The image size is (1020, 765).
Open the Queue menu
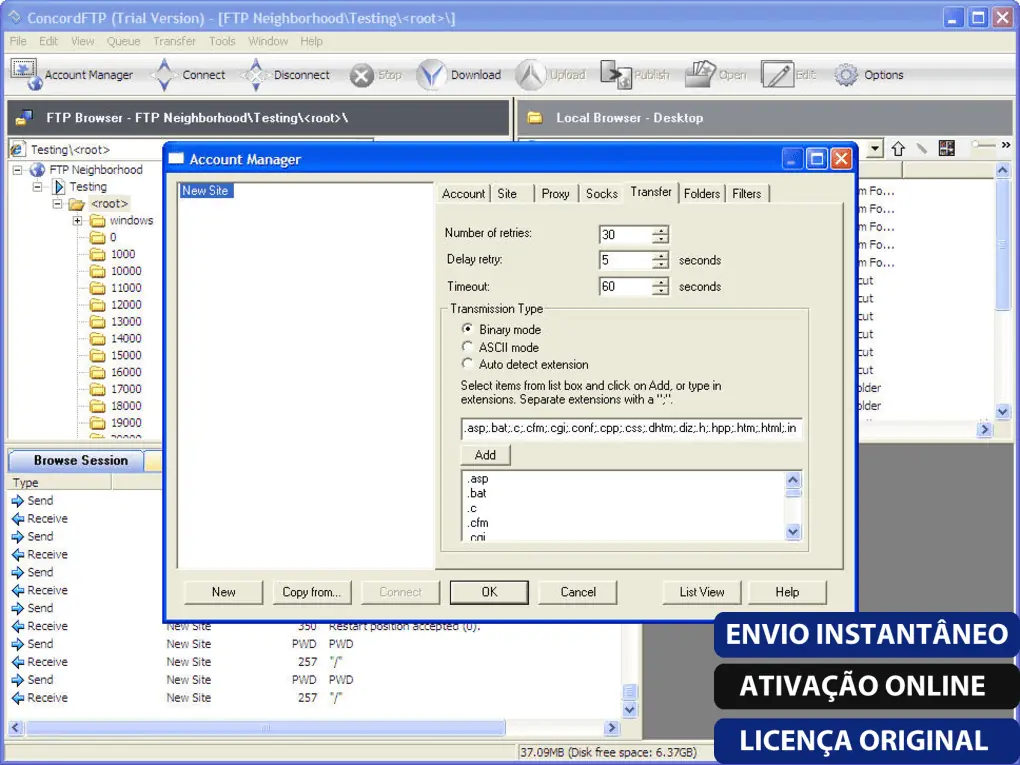click(x=124, y=41)
